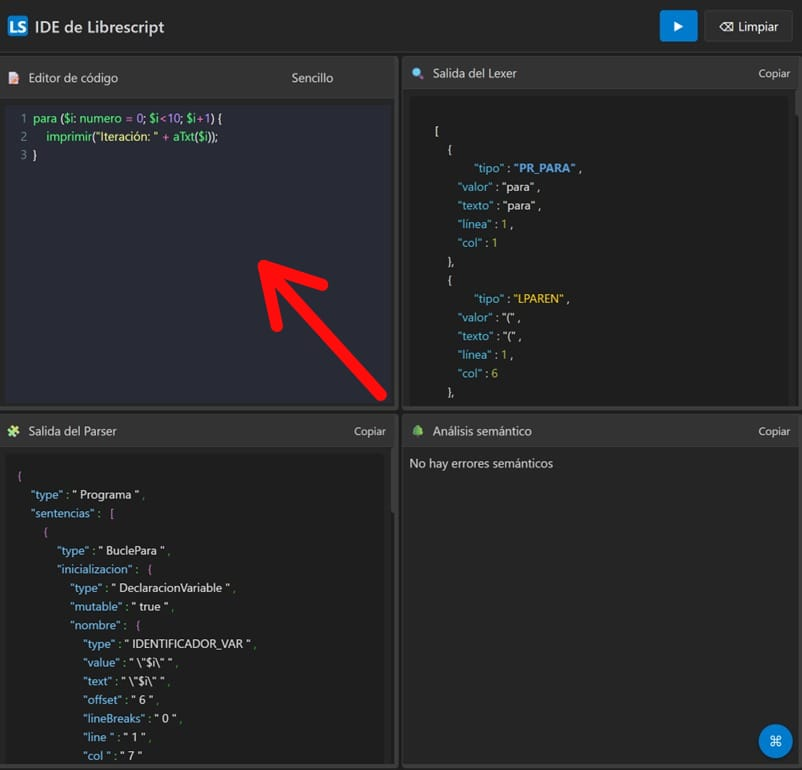Click the "LPAREN" token value

[x=538, y=299]
